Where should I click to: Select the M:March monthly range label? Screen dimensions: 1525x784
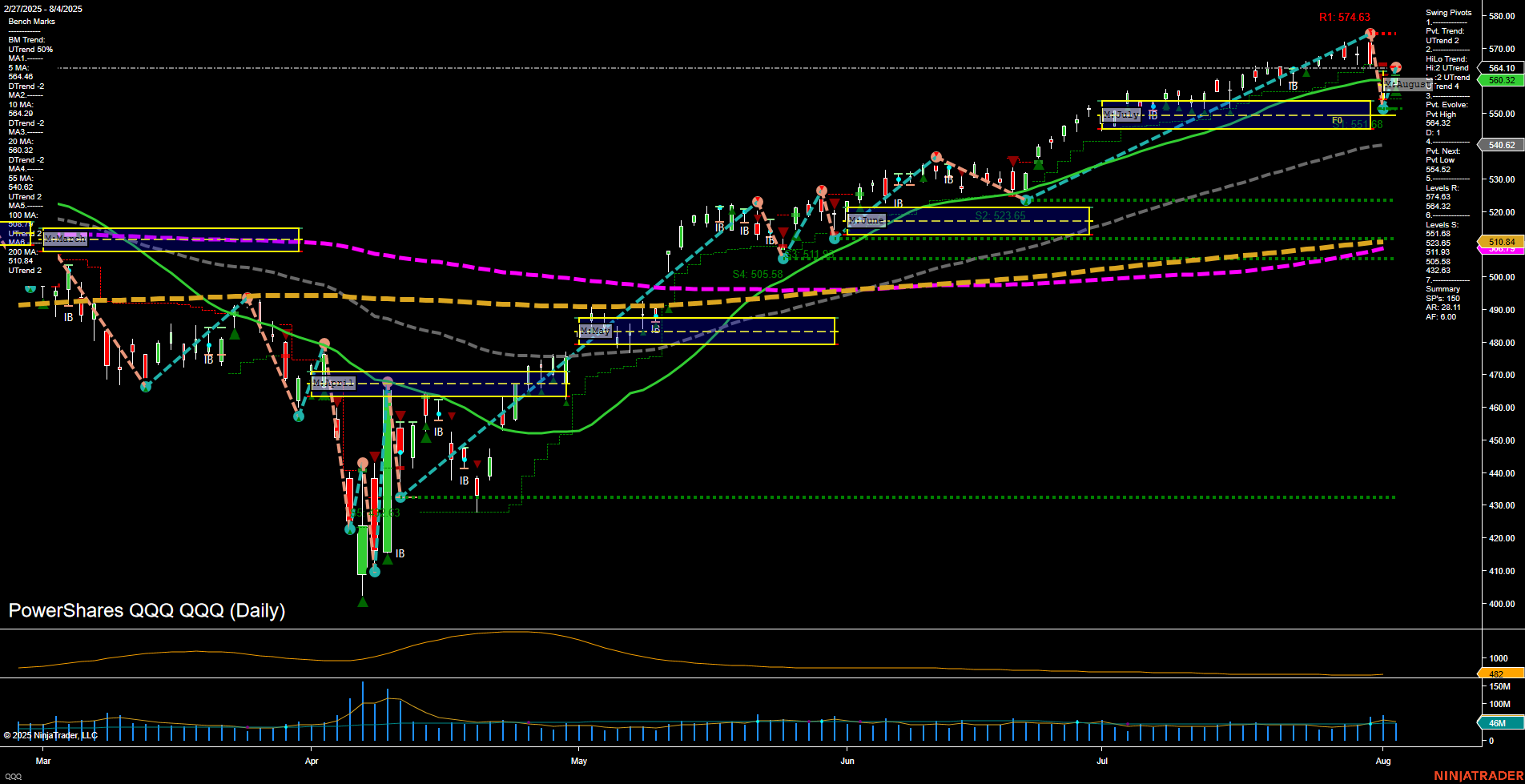click(65, 239)
